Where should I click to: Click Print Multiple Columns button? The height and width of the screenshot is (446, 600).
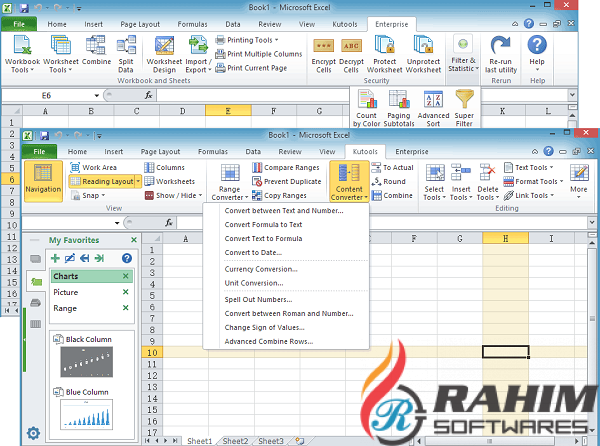tap(259, 54)
